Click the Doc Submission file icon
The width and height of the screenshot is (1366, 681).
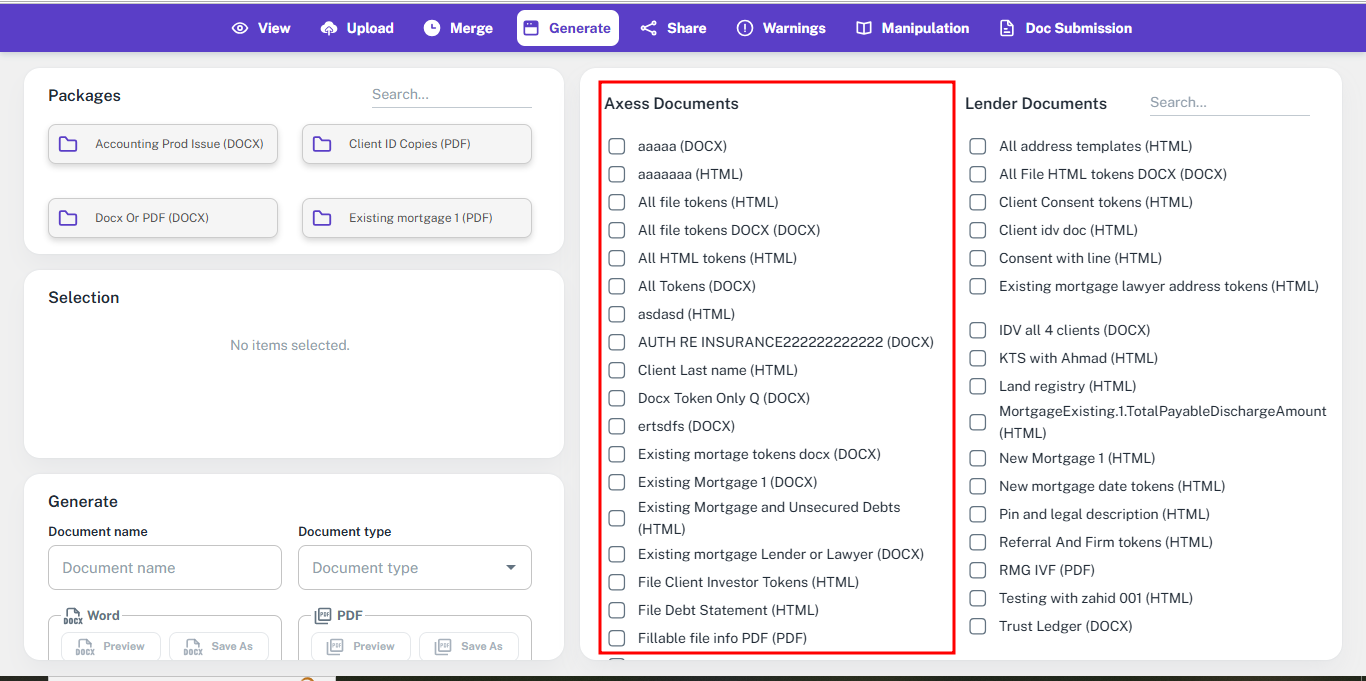(1007, 28)
